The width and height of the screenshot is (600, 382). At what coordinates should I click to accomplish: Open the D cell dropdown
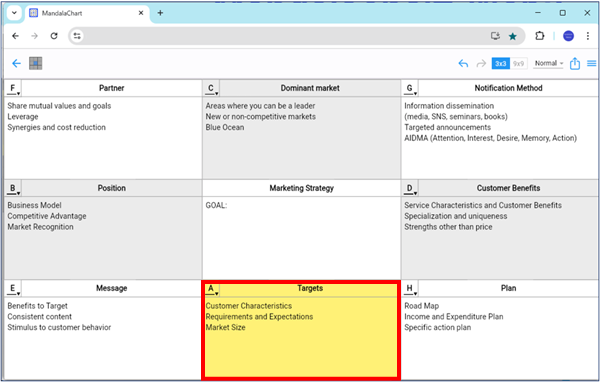(410, 188)
